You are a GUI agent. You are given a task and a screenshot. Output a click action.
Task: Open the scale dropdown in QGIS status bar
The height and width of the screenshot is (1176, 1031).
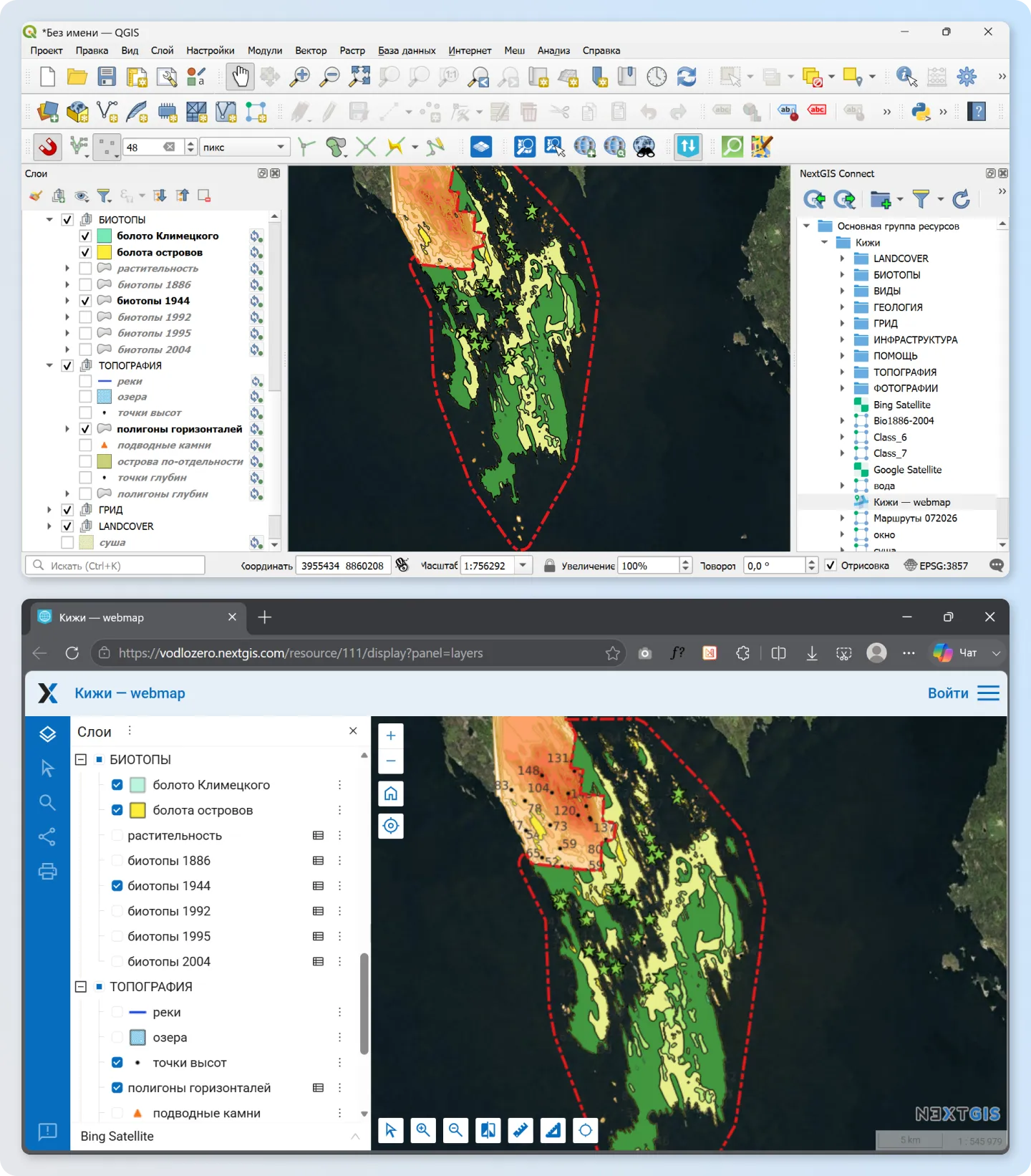(x=523, y=565)
